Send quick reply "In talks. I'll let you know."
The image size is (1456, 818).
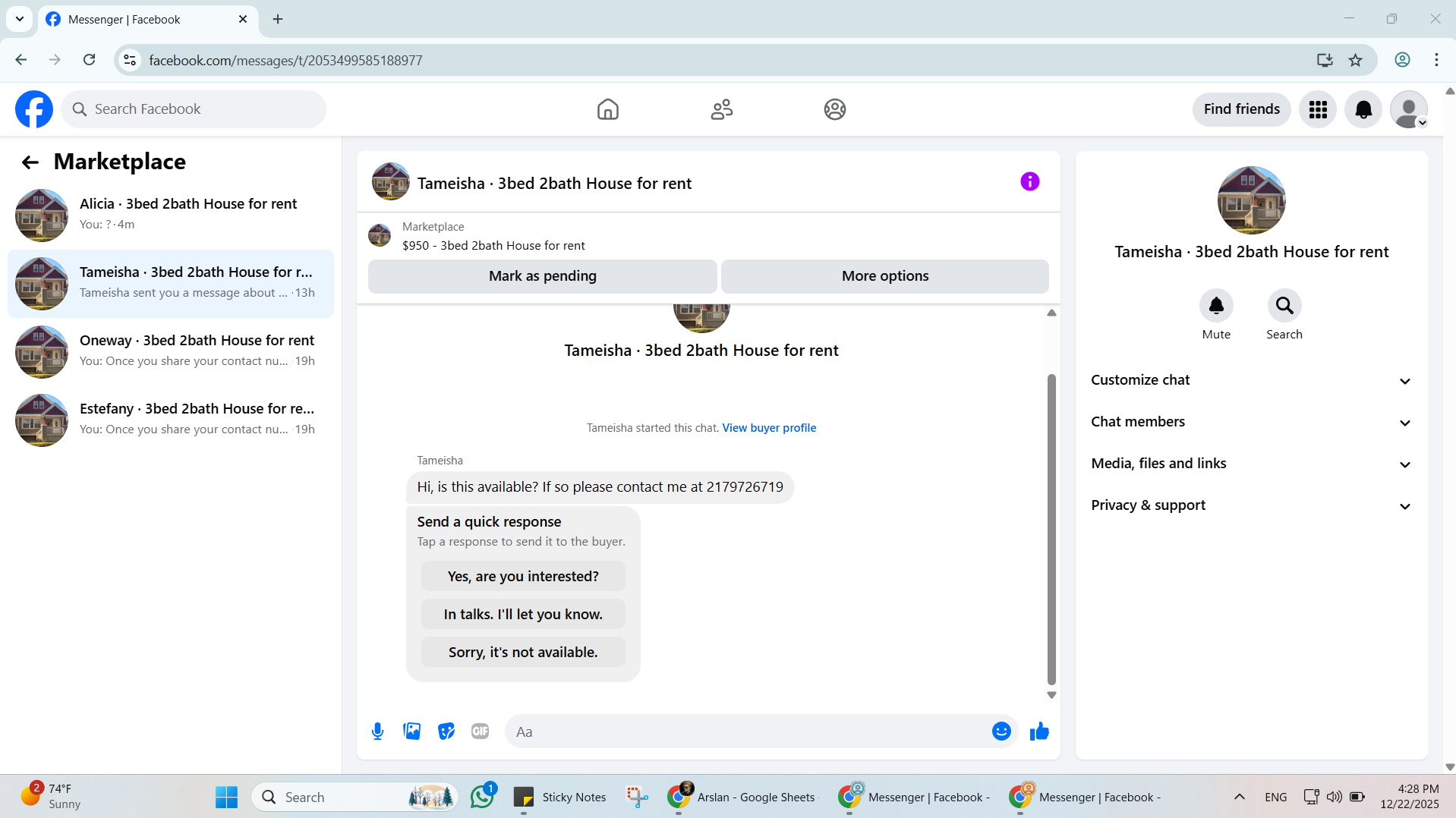click(x=523, y=614)
